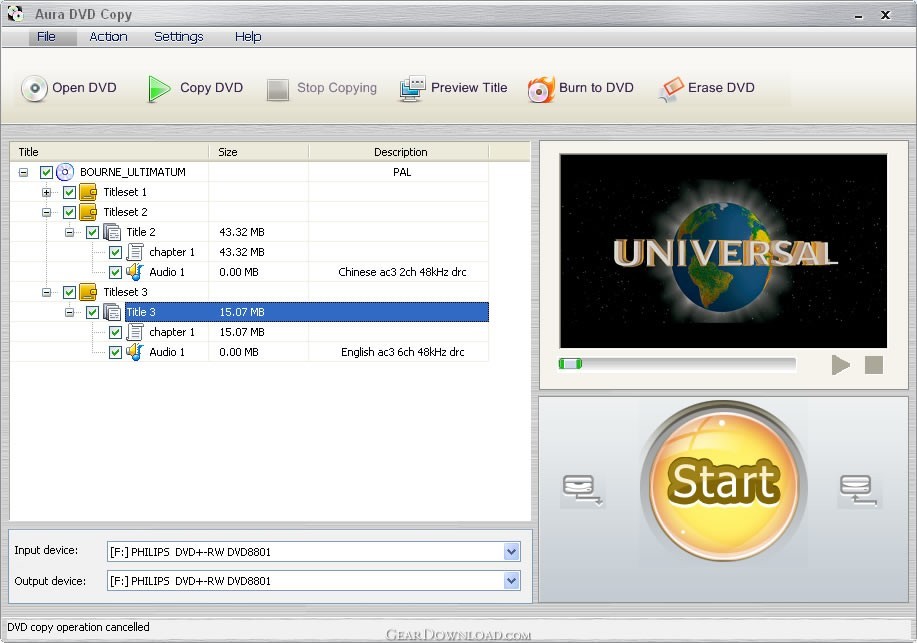The height and width of the screenshot is (643, 917).
Task: Toggle the Titleset 1 checkbox
Action: point(69,192)
